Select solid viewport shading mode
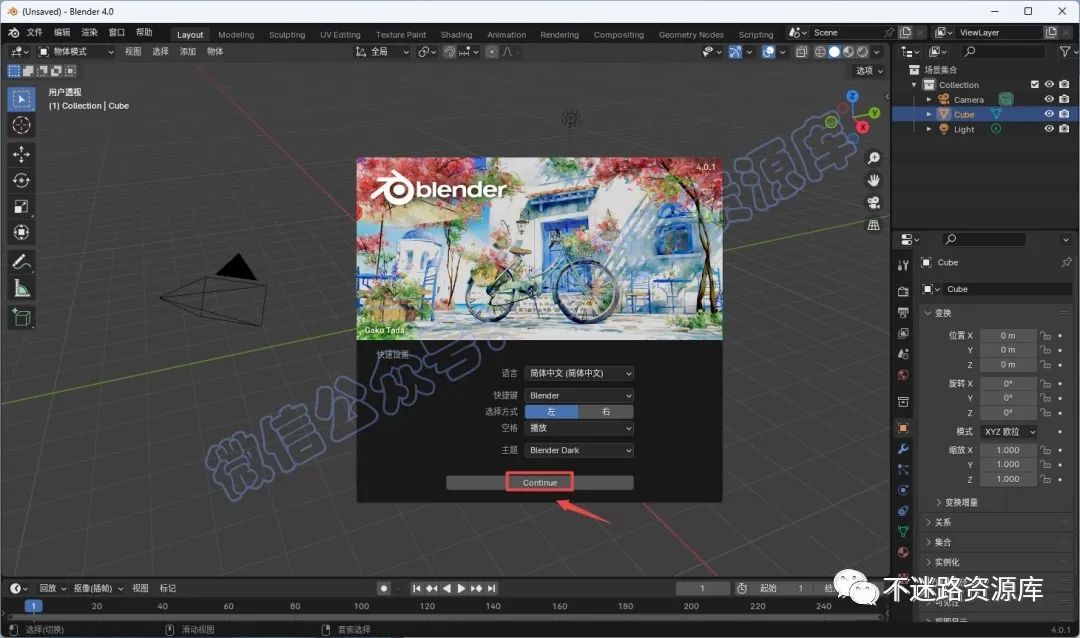 (834, 52)
